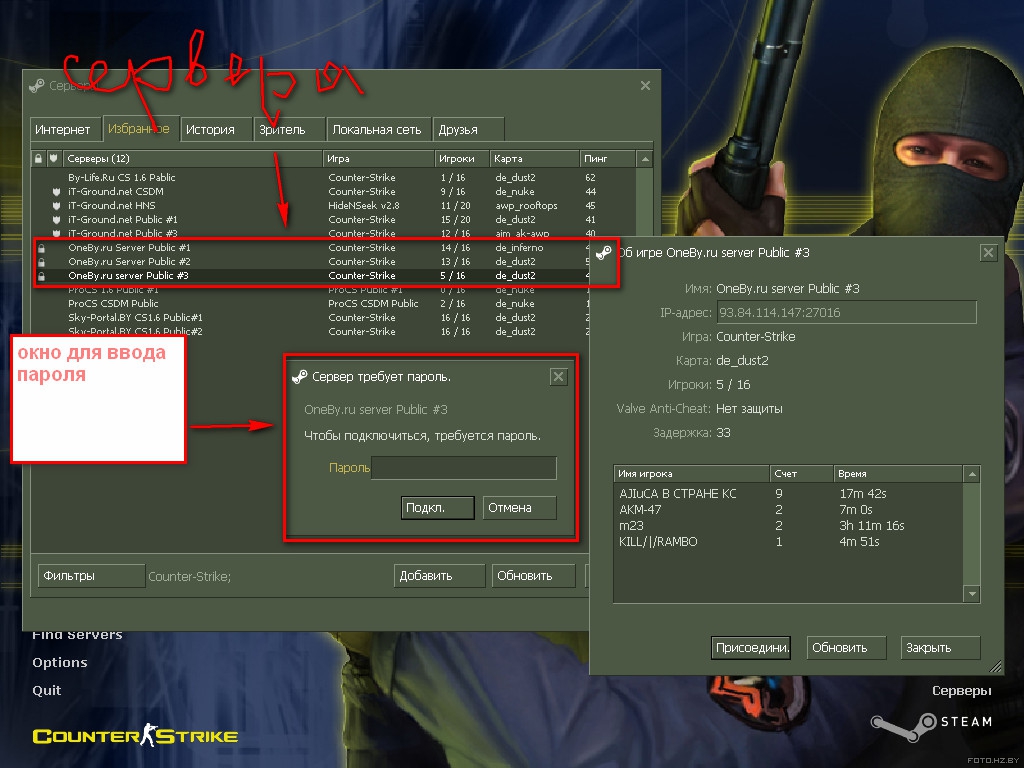The height and width of the screenshot is (768, 1024).
Task: Select player m23 in list
Action: pyautogui.click(x=788, y=526)
